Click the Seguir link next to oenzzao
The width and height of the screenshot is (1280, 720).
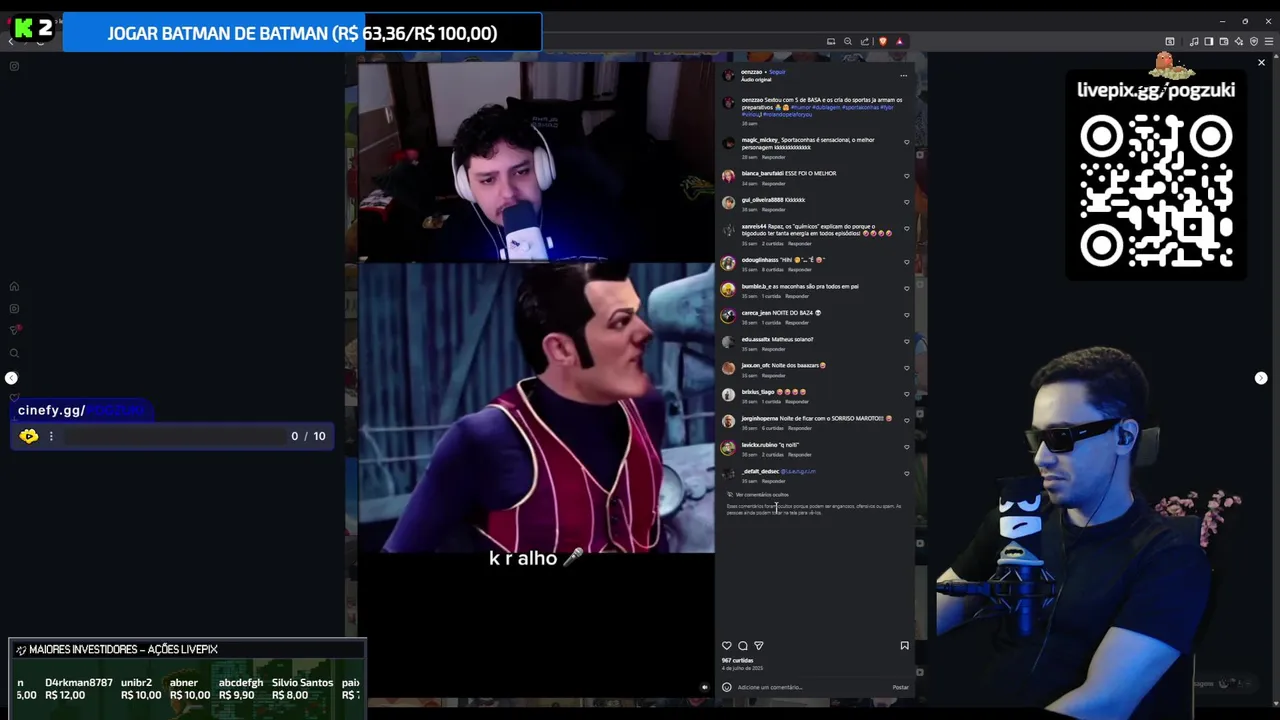[777, 72]
